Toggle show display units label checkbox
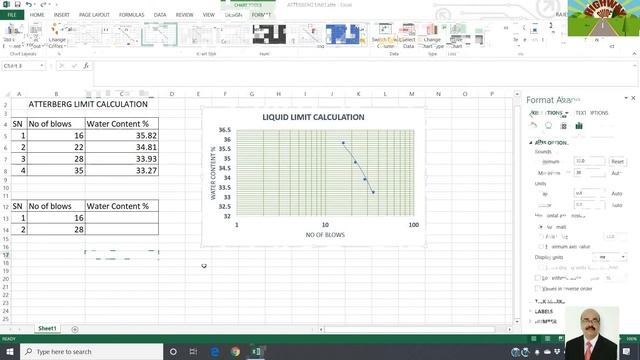640x360 pixels. point(541,267)
